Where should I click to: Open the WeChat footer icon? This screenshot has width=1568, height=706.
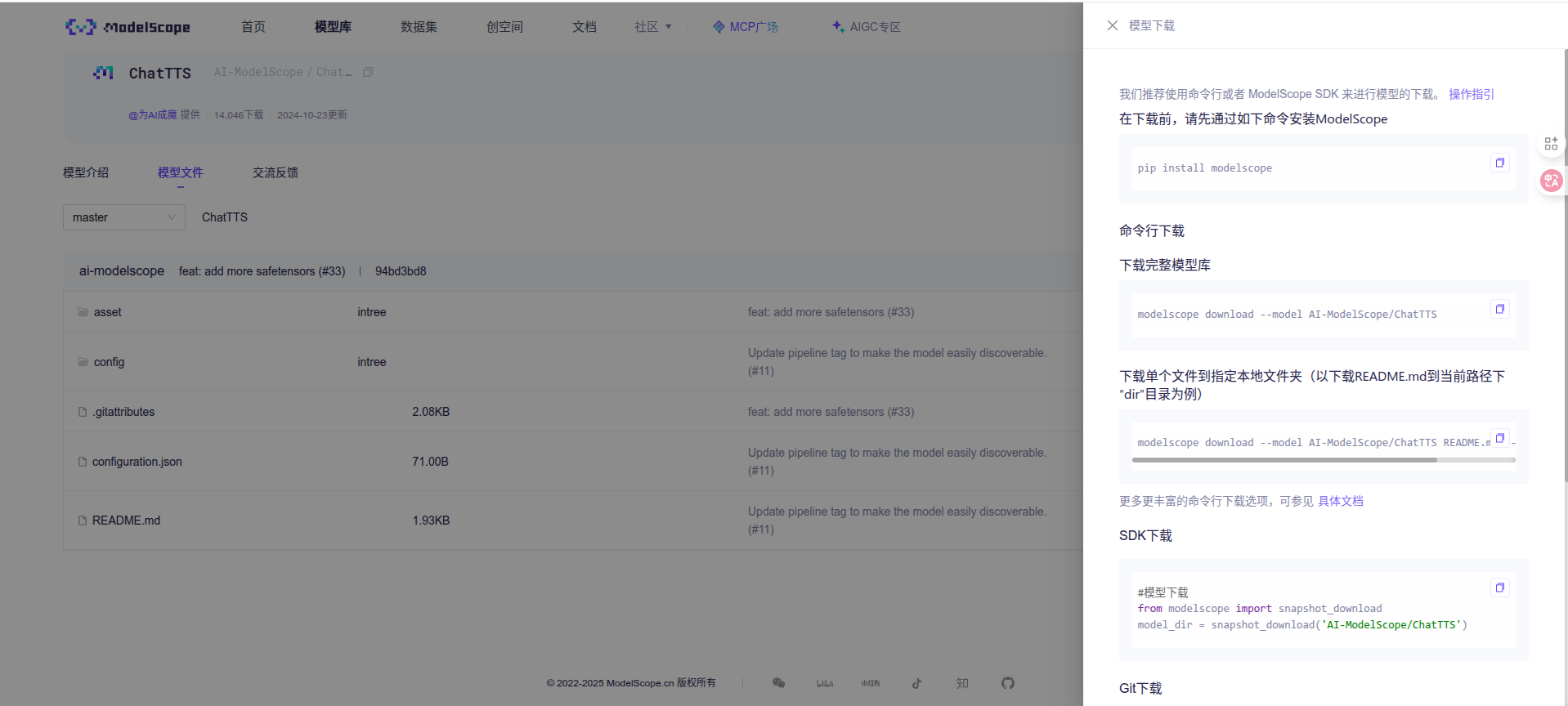pos(778,683)
